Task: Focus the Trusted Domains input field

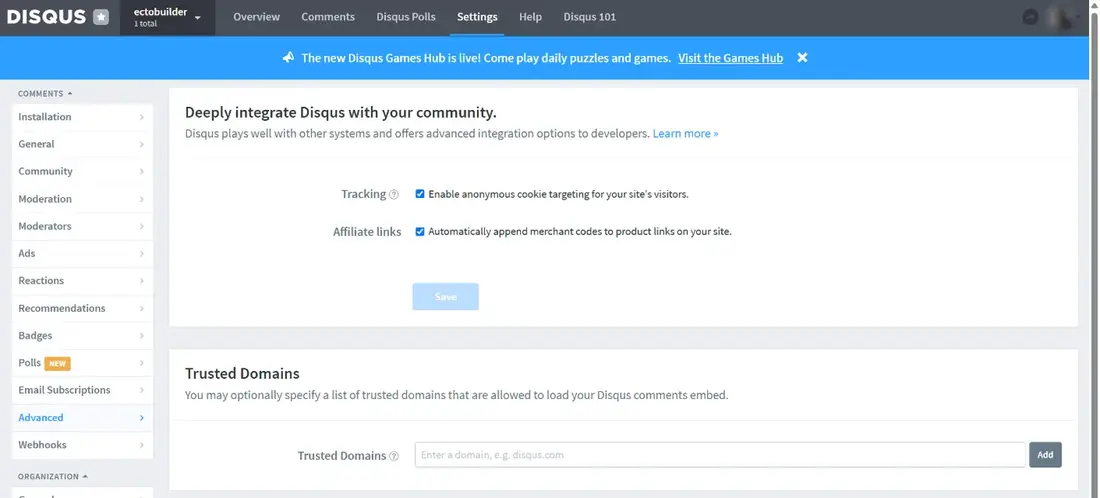Action: 720,455
